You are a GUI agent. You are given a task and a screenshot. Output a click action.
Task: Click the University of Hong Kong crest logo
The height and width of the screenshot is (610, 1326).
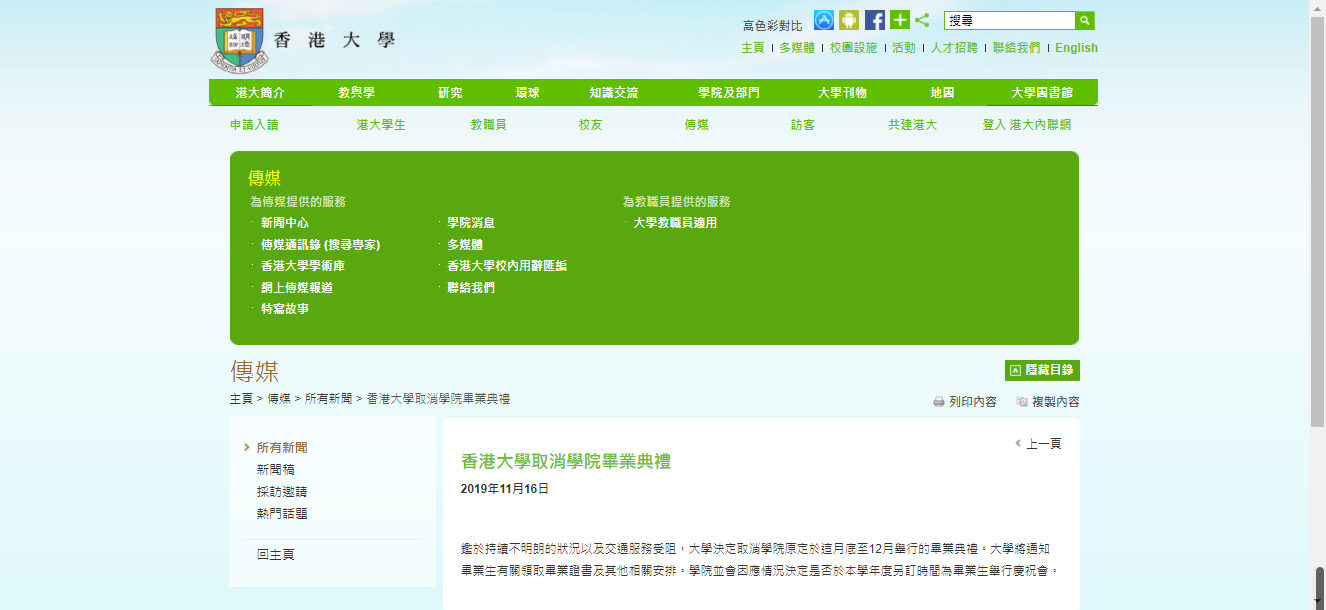coord(238,39)
